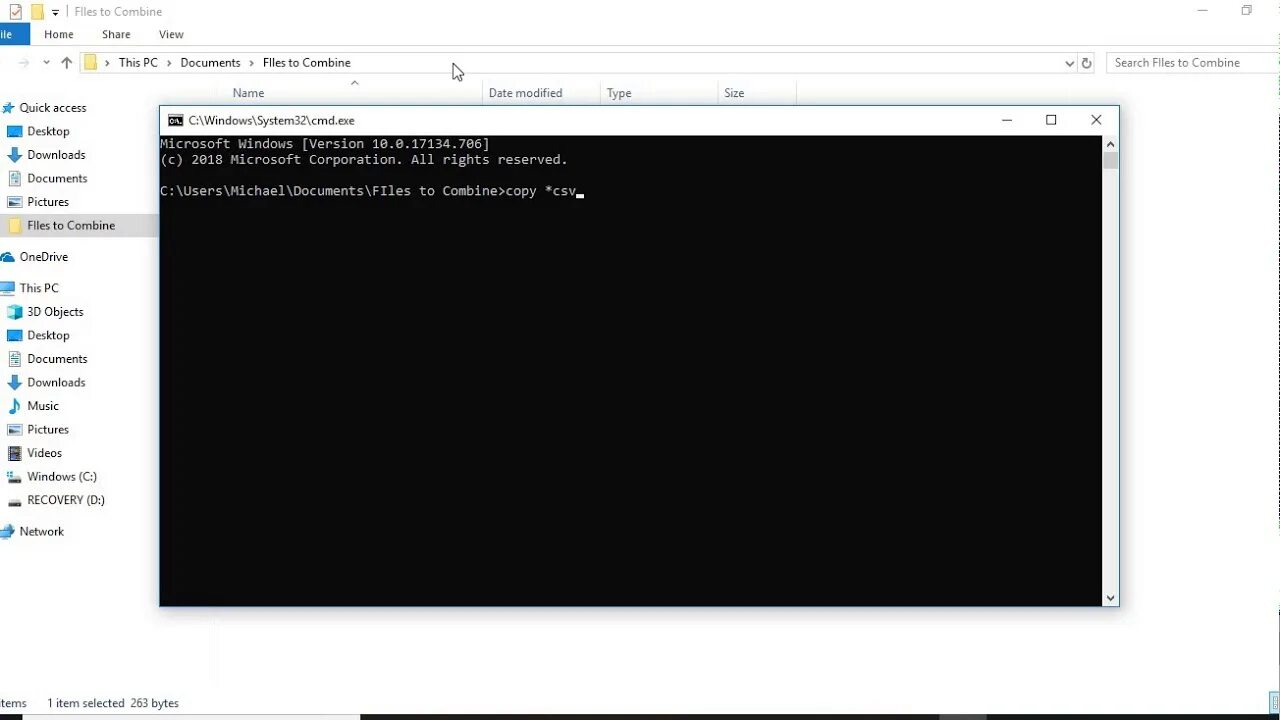Viewport: 1280px width, 720px height.
Task: Open OneDrive in the navigation pane
Action: point(44,257)
